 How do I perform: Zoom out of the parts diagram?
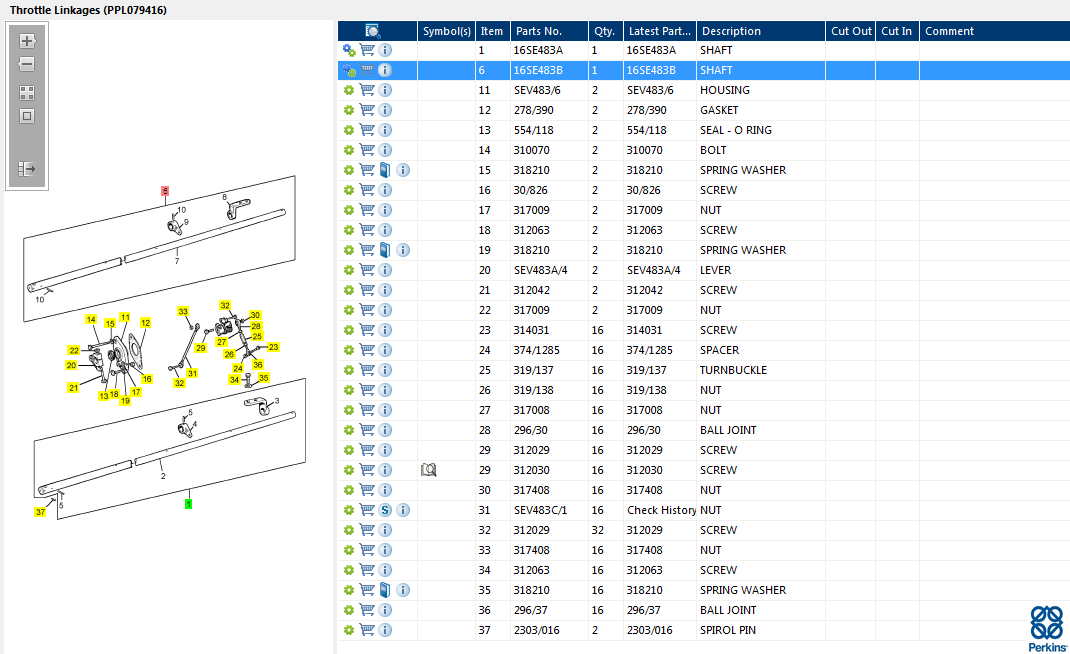tap(27, 65)
